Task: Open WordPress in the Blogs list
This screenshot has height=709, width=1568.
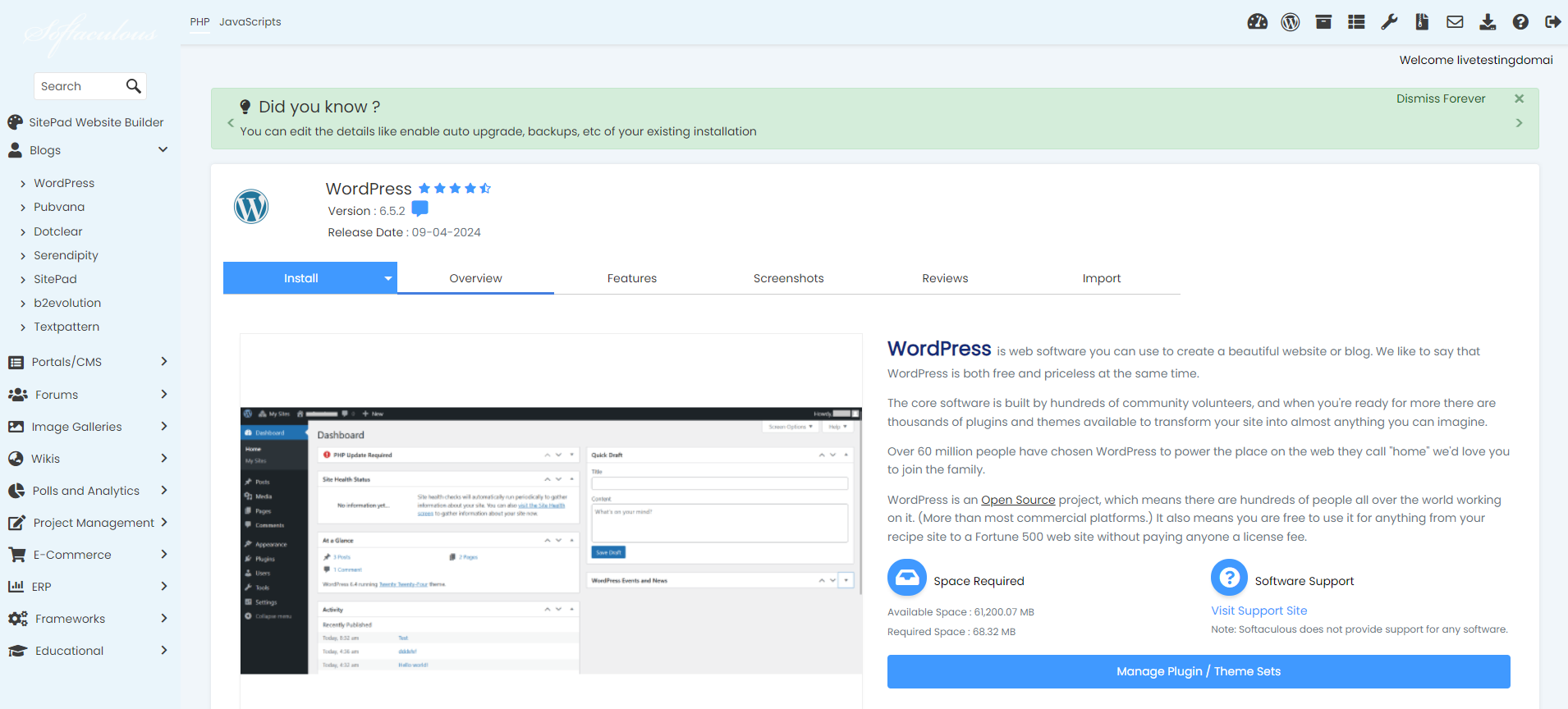Action: pos(64,183)
